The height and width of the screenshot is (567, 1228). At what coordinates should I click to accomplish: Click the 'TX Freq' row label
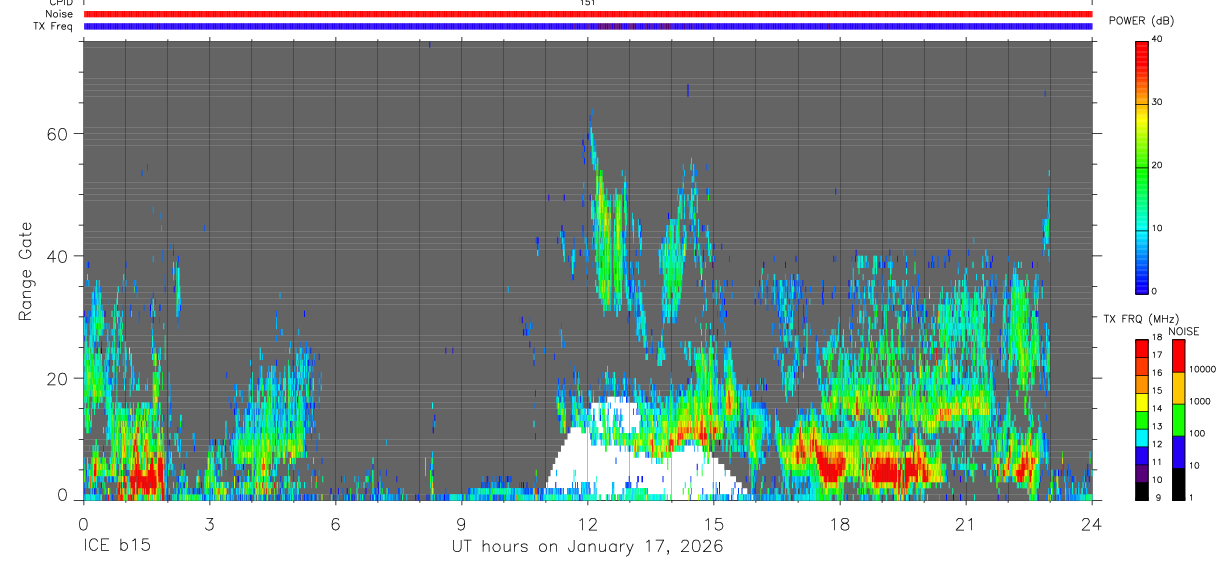point(53,27)
